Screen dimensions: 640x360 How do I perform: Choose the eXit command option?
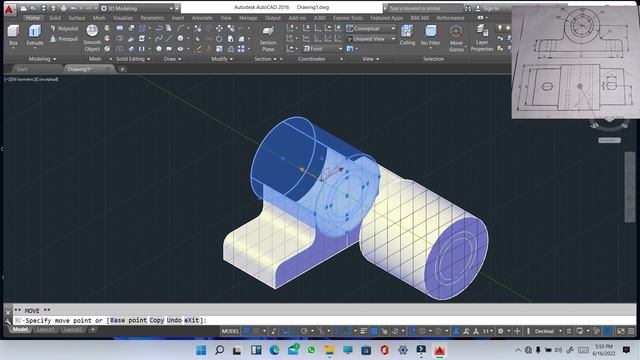point(192,320)
